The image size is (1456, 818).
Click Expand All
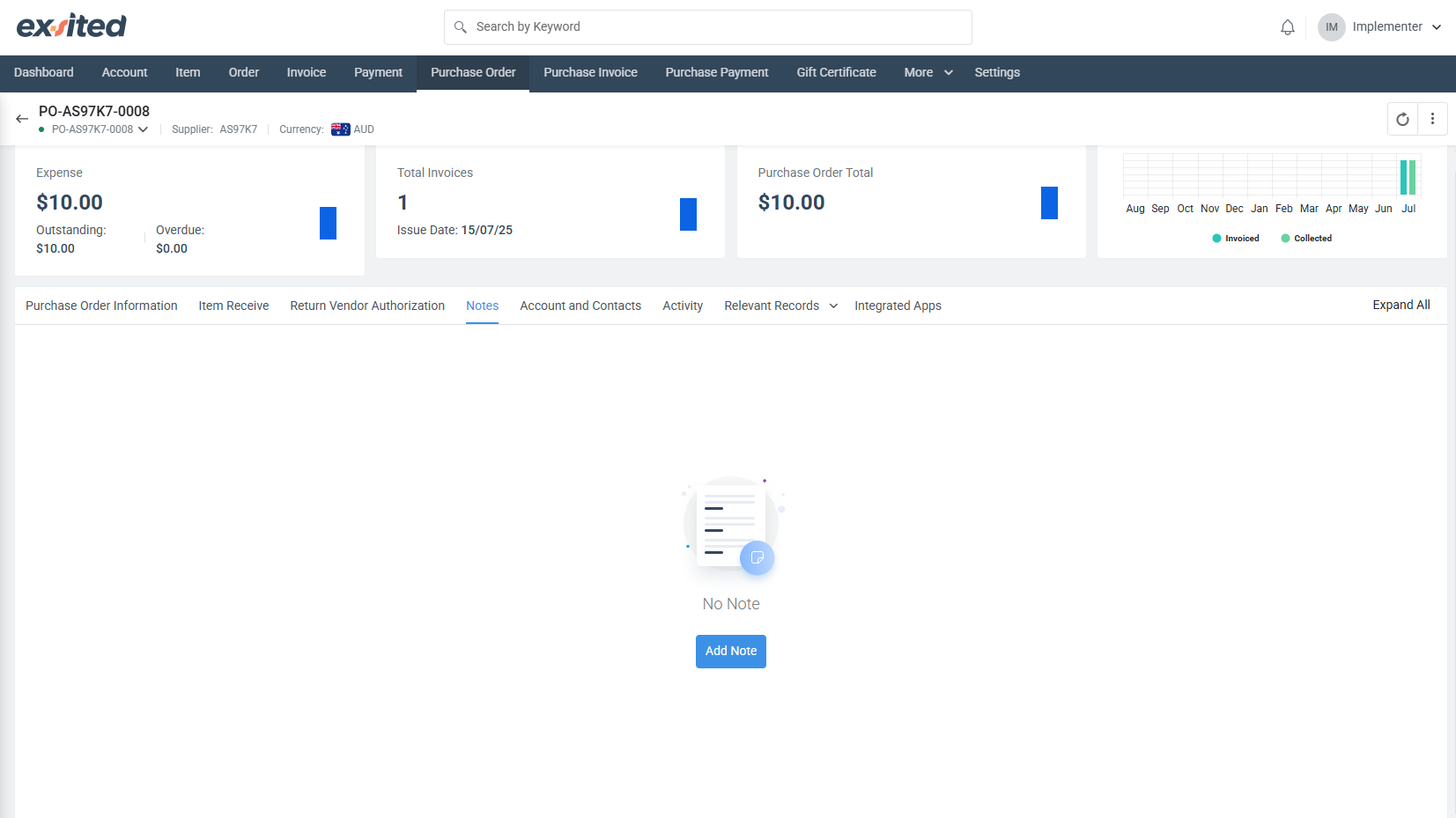[x=1401, y=305]
